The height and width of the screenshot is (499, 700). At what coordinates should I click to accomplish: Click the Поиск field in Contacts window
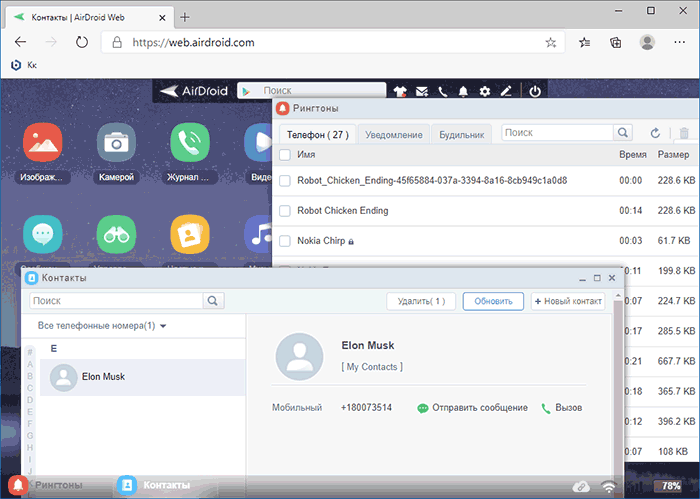click(117, 301)
